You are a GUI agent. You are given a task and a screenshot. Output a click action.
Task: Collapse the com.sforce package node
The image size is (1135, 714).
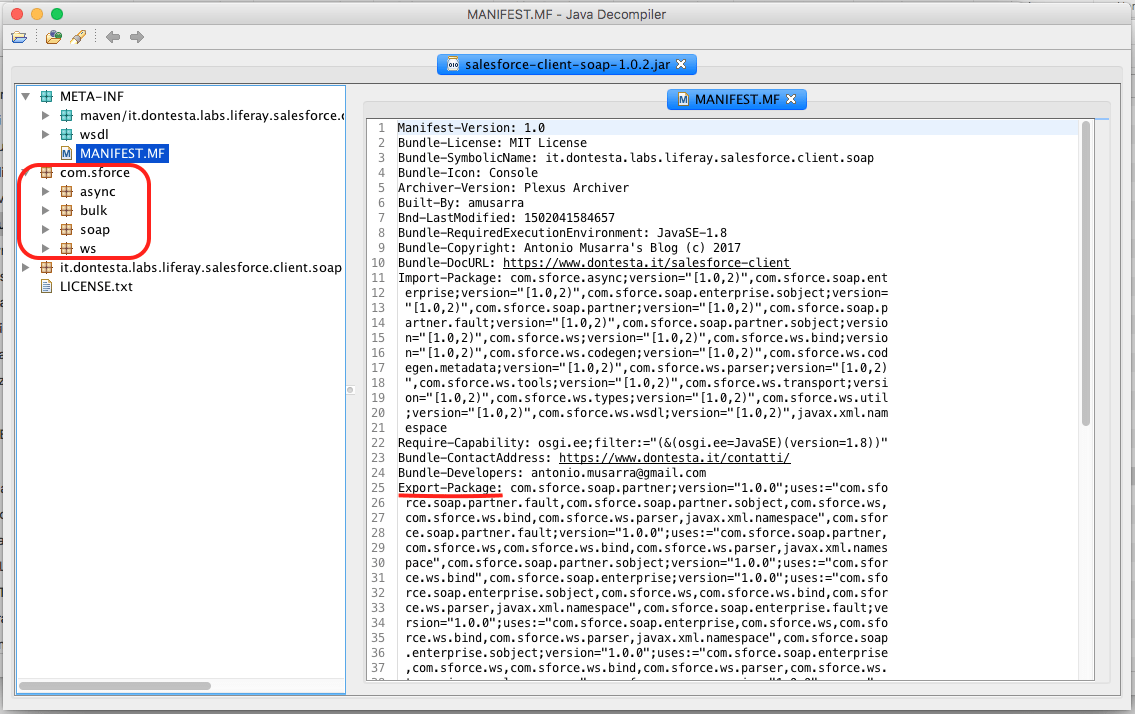tap(25, 172)
